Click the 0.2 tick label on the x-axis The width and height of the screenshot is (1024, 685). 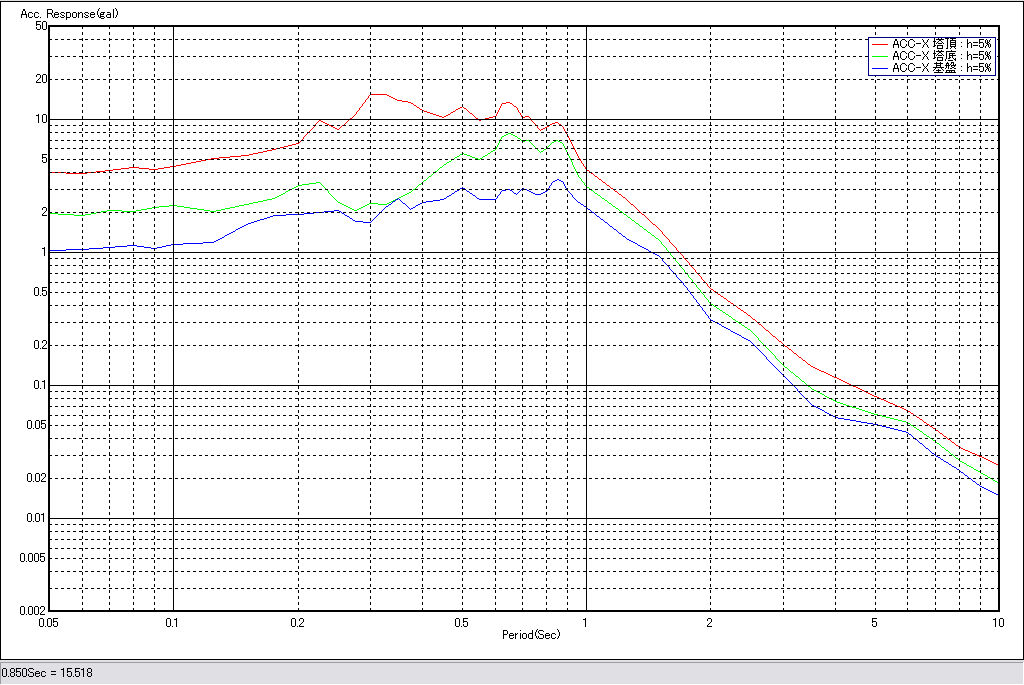(298, 623)
